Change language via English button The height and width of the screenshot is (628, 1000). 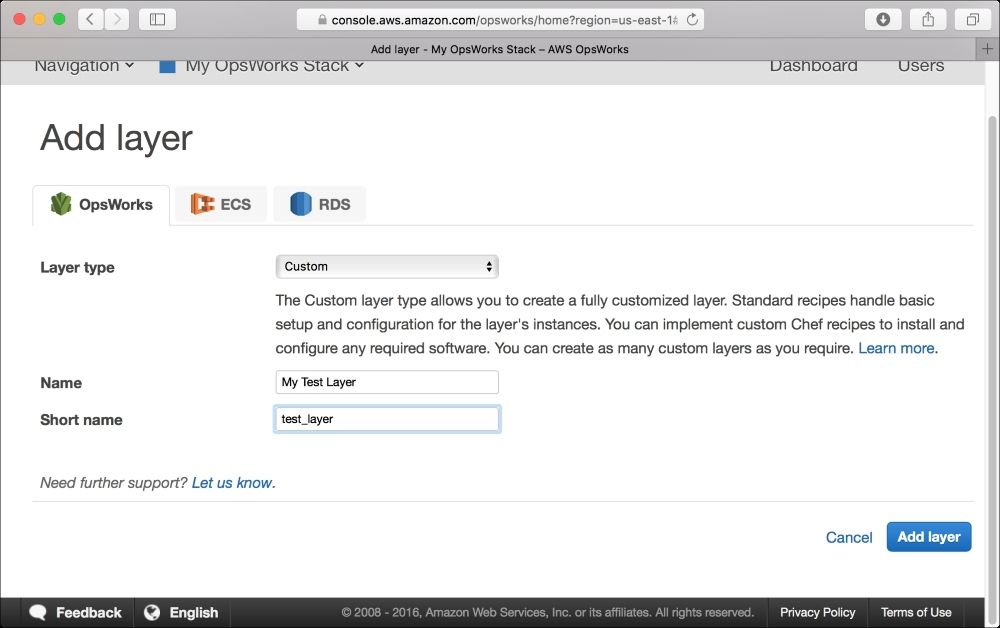click(x=182, y=613)
